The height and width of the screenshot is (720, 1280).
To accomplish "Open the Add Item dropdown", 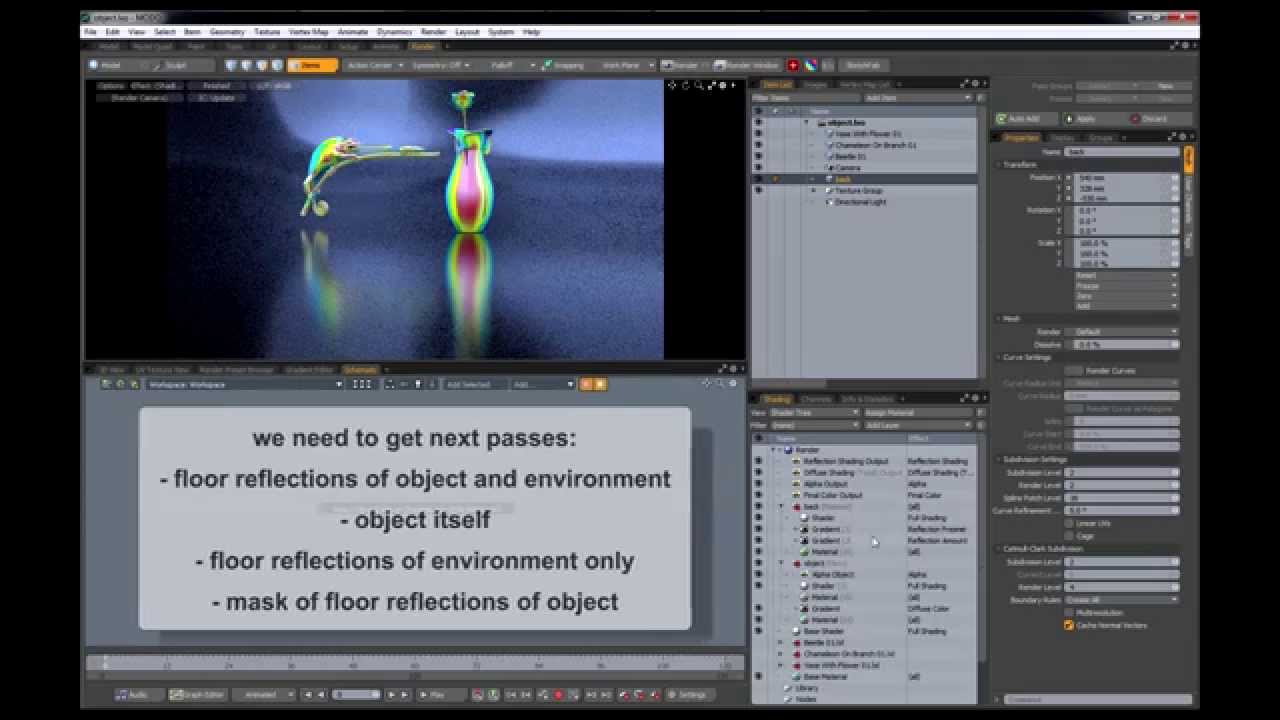I will tap(917, 98).
